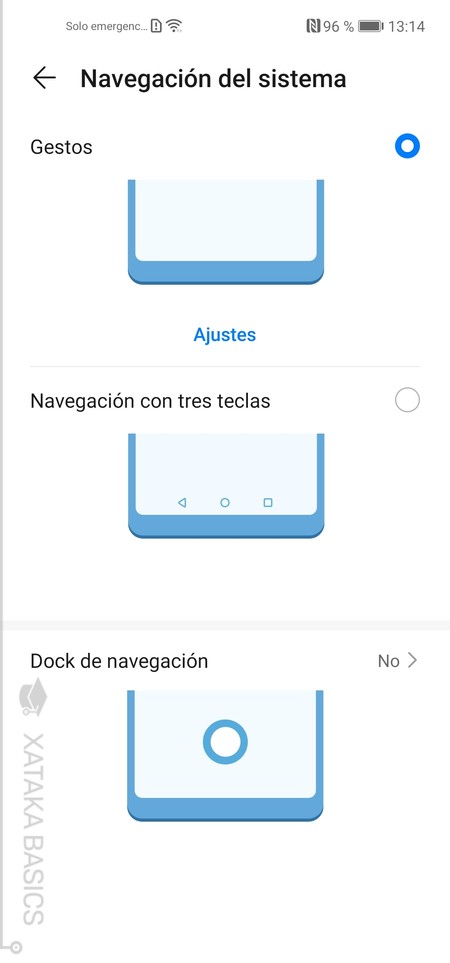Image resolution: width=450 pixels, height=963 pixels.
Task: Choose the Gestos option label
Action: tap(61, 147)
